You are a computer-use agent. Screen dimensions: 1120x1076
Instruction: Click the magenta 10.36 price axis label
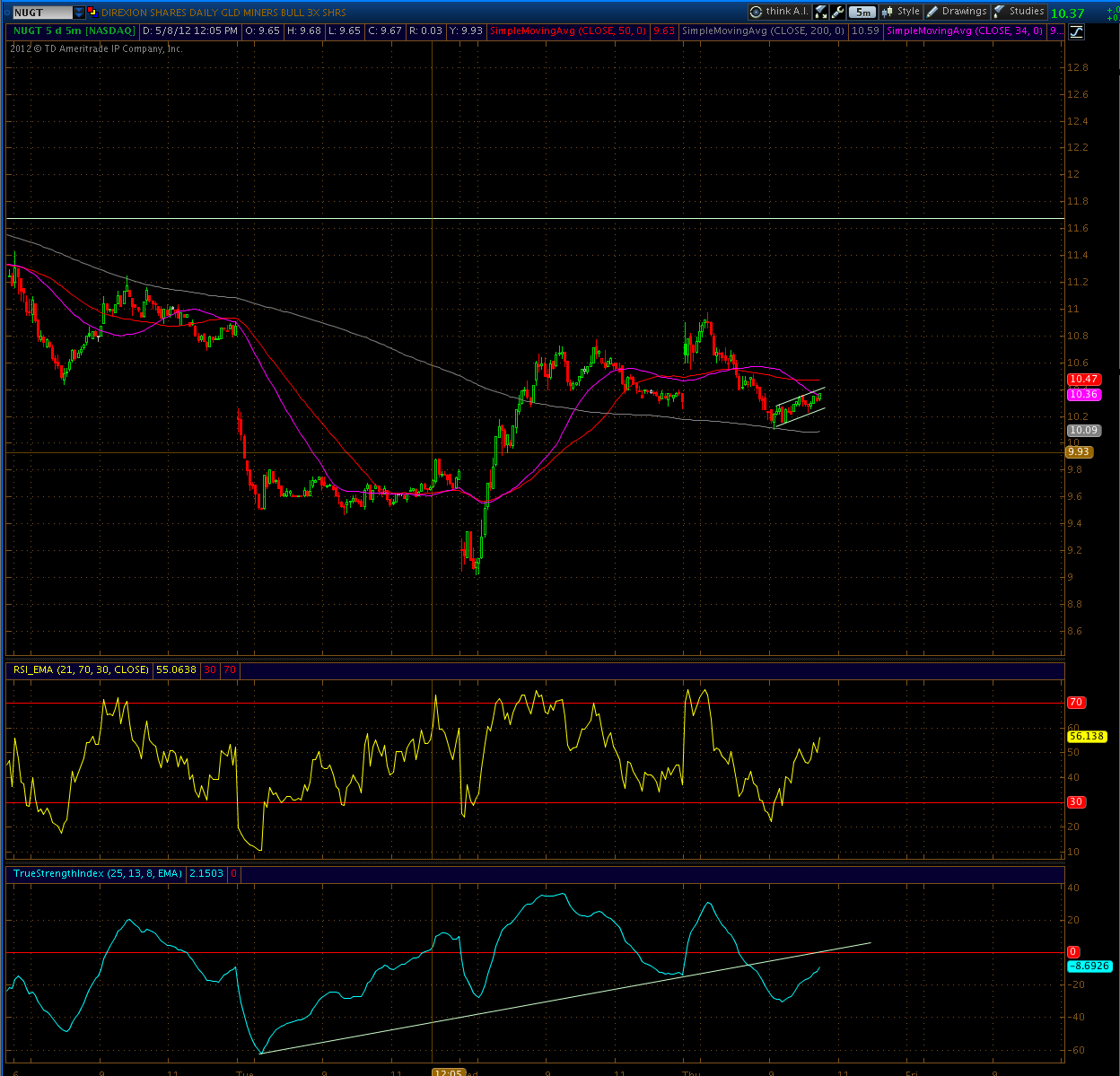point(1084,395)
